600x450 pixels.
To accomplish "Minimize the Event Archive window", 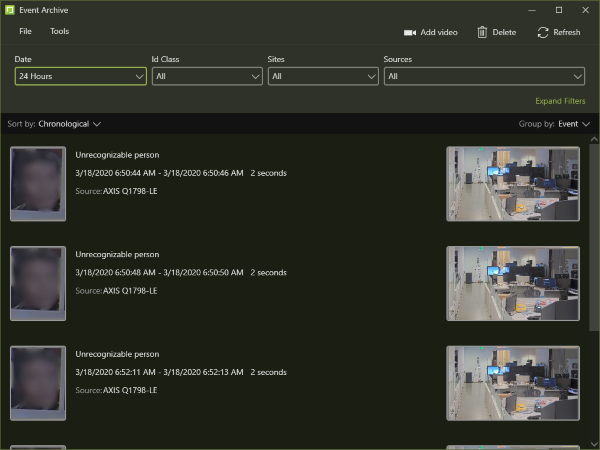I will point(532,10).
